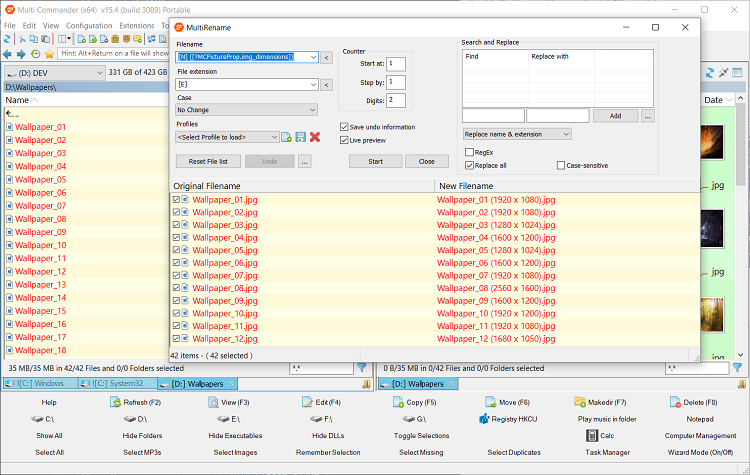Click the blue back arrow icon
The width and height of the screenshot is (750, 475).
(x=8, y=53)
